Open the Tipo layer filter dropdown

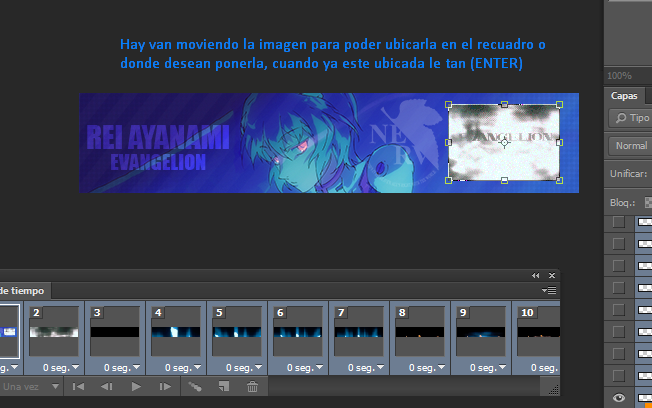[x=630, y=118]
